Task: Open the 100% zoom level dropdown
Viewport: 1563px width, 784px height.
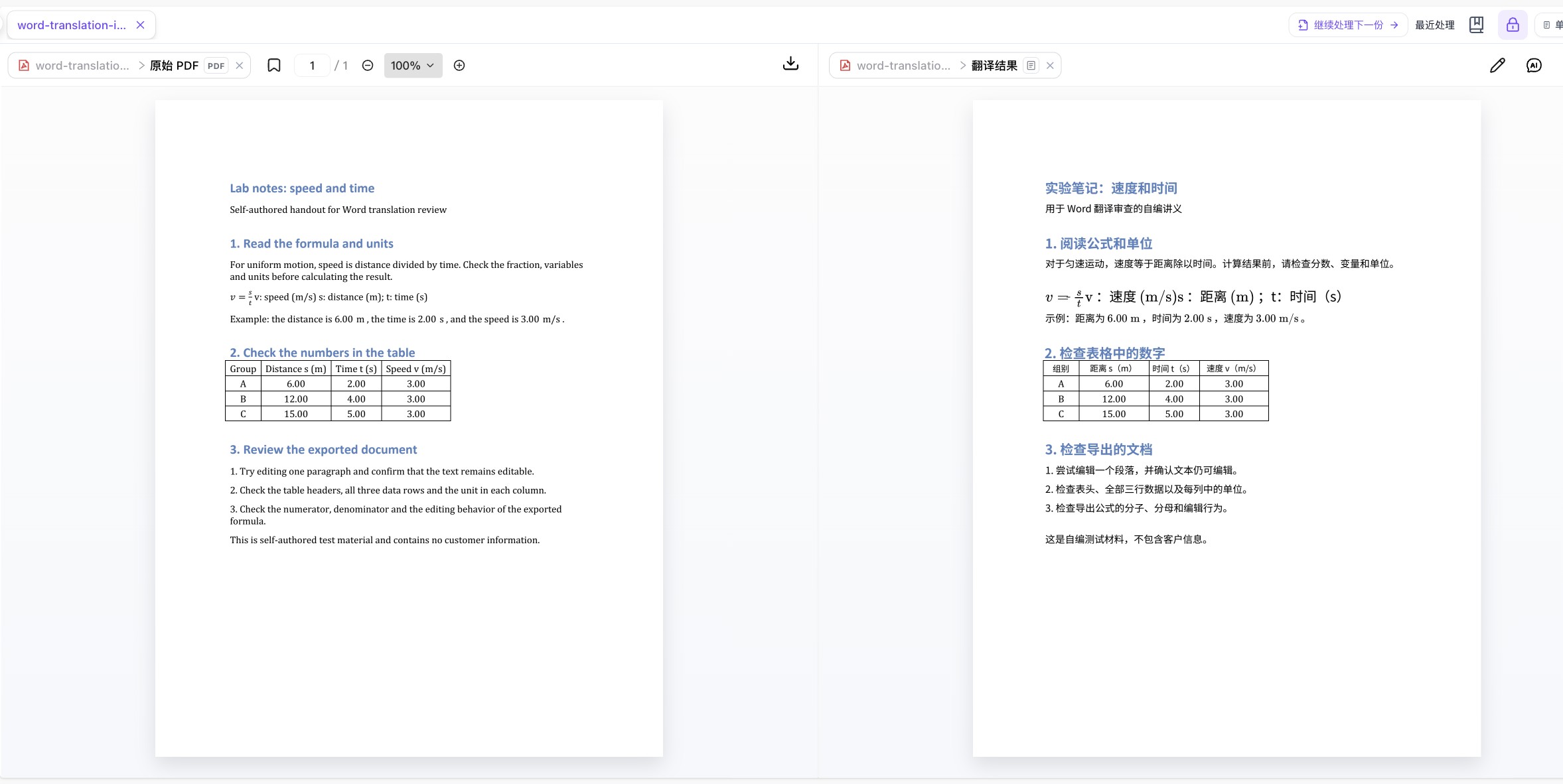Action: coord(413,66)
